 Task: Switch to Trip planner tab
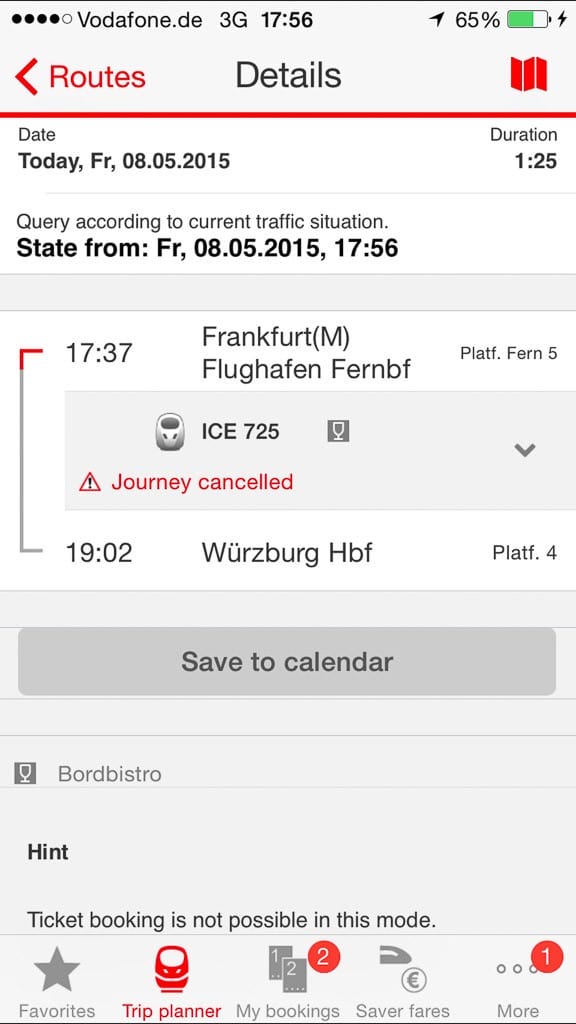tap(172, 981)
